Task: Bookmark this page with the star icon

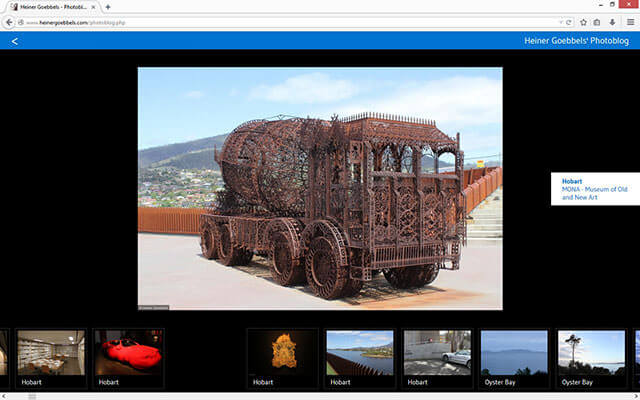Action: pyautogui.click(x=583, y=22)
